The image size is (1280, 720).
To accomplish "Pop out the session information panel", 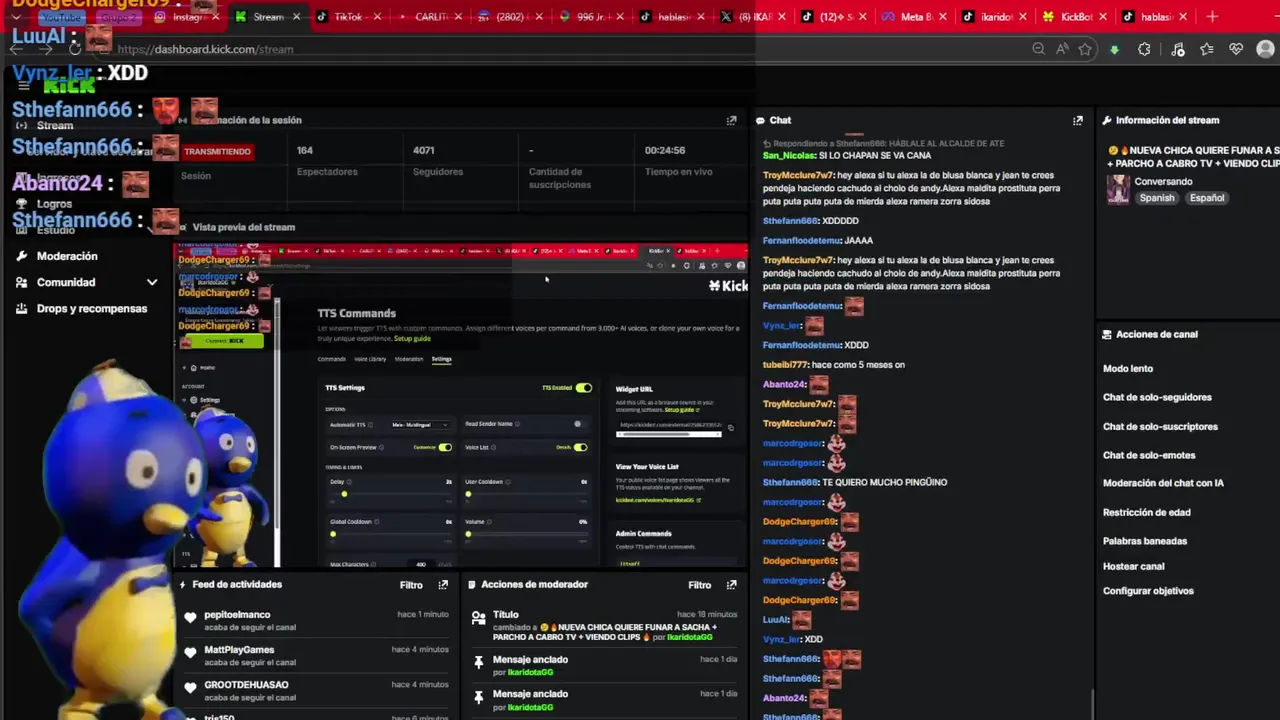I will [x=731, y=120].
